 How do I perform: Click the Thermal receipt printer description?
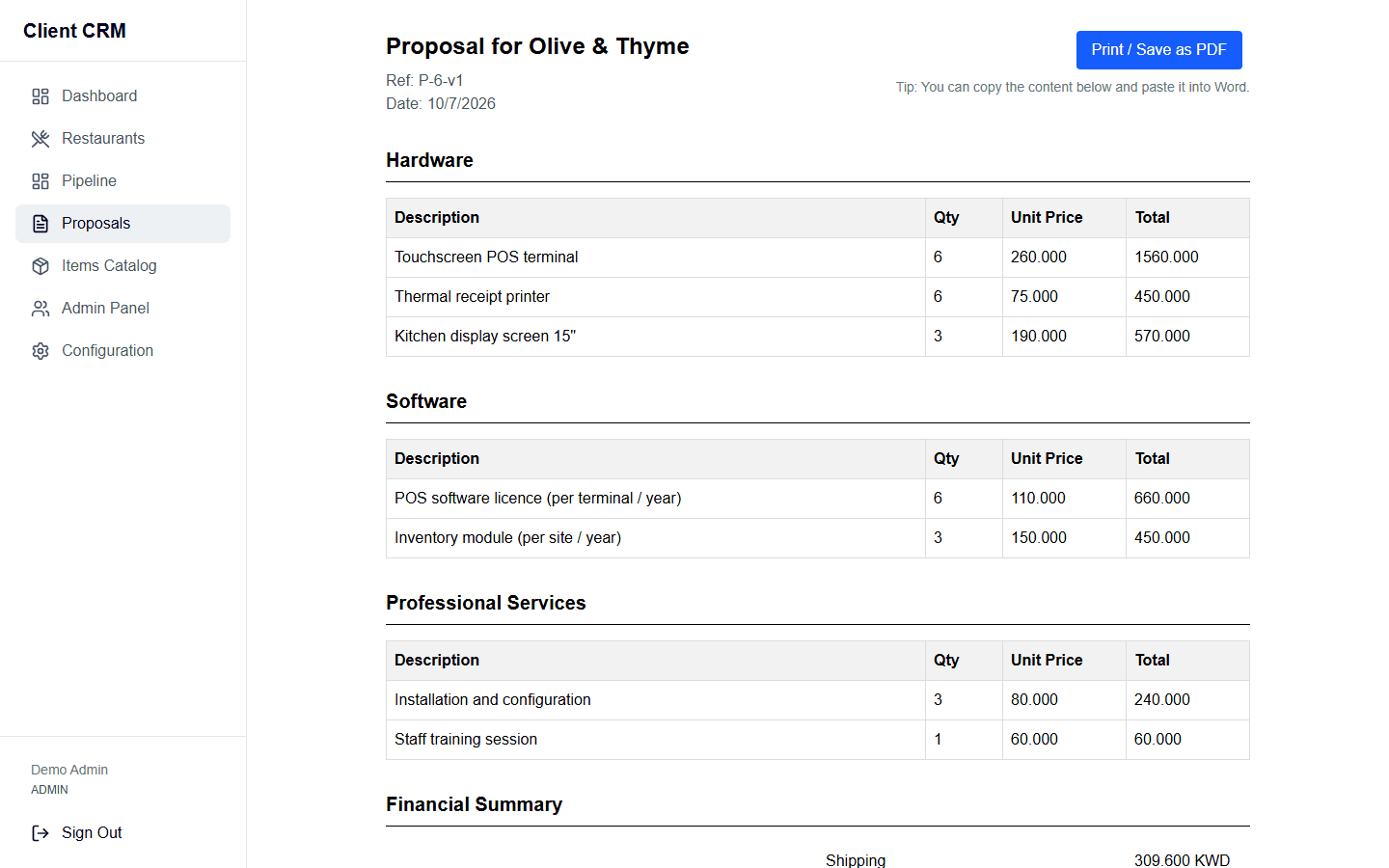(x=472, y=297)
